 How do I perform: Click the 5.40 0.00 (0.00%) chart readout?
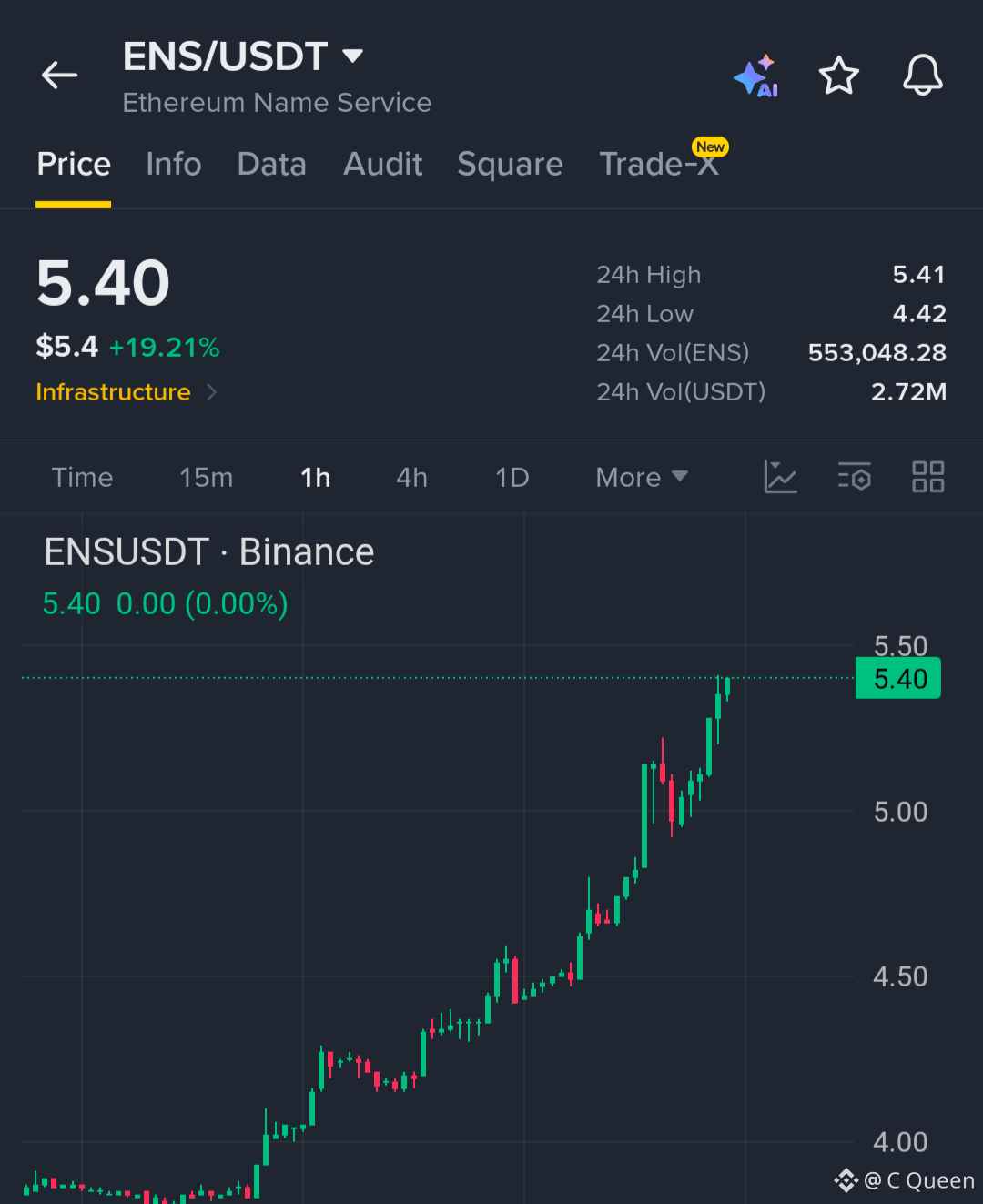point(166,603)
